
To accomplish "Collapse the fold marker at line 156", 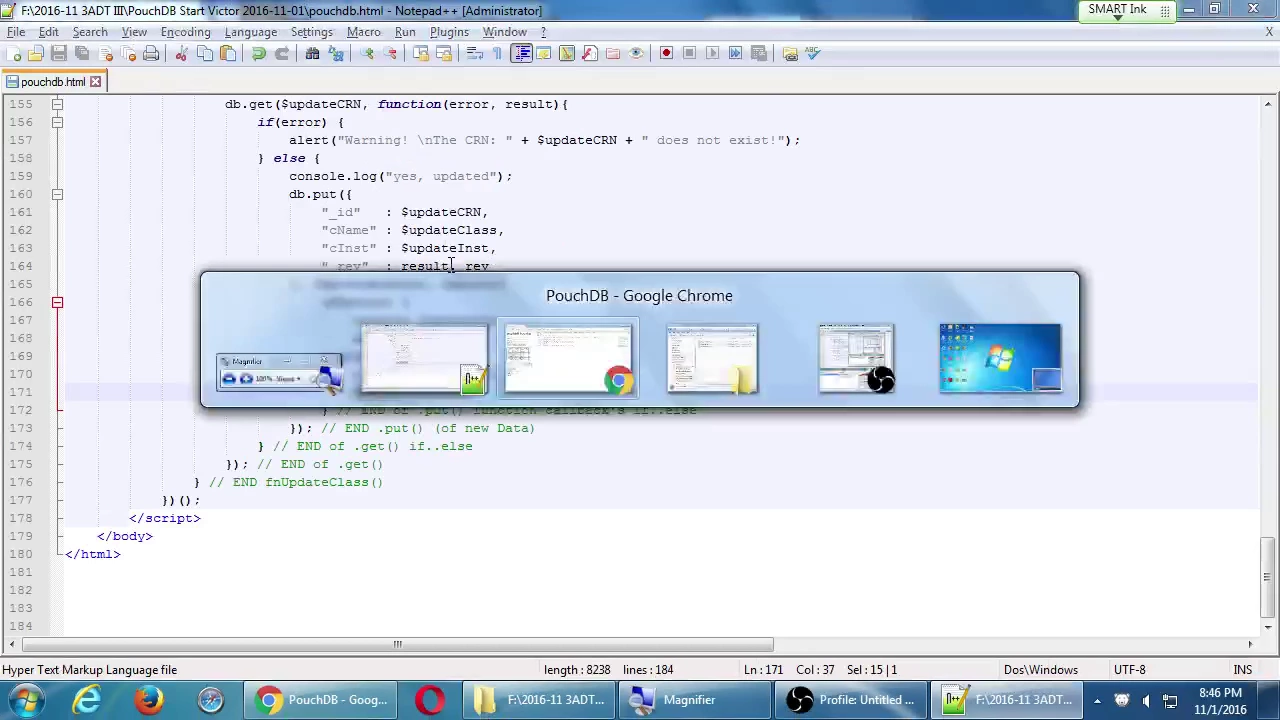I will point(57,122).
